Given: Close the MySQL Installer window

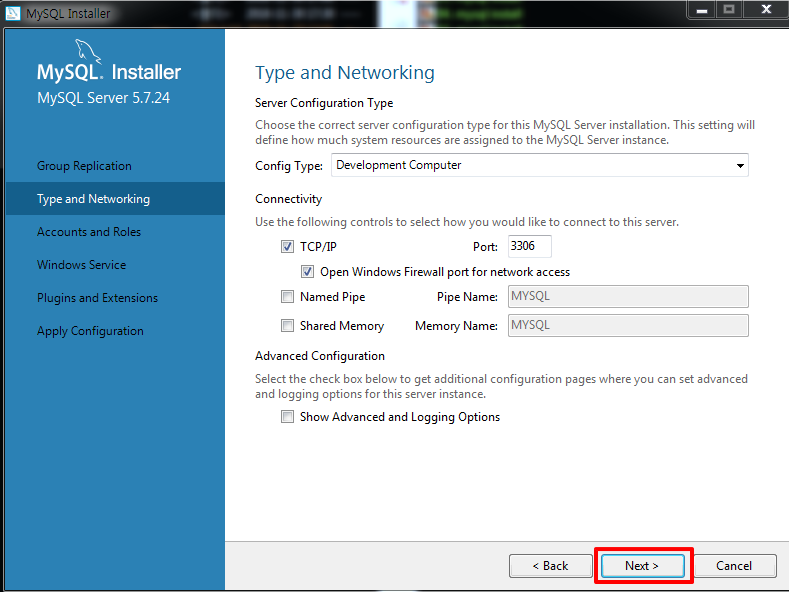Looking at the screenshot, I should click(766, 10).
